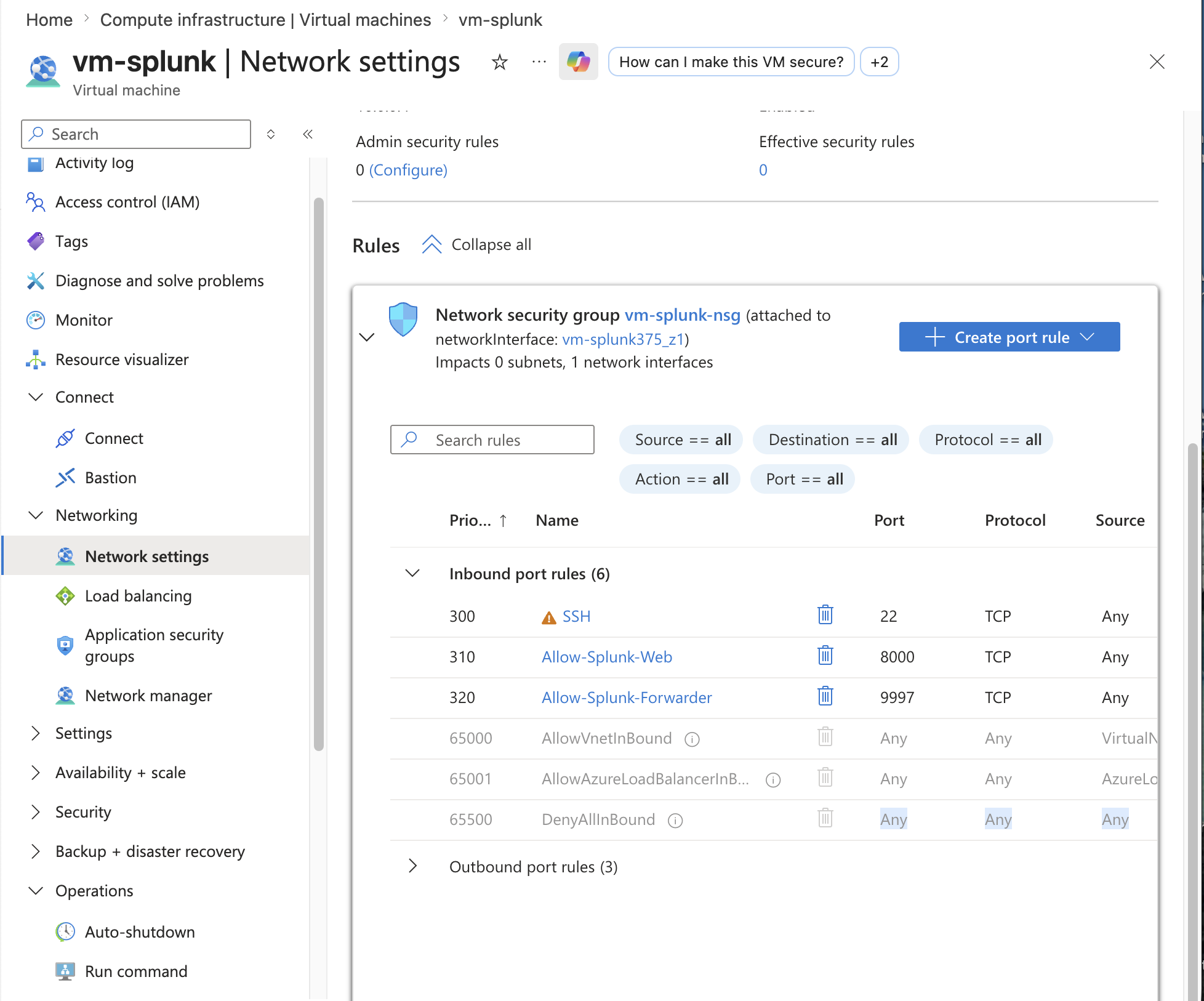Screen dimensions: 1204x1001
Task: Open the Create port rule dropdown
Action: tap(1009, 337)
